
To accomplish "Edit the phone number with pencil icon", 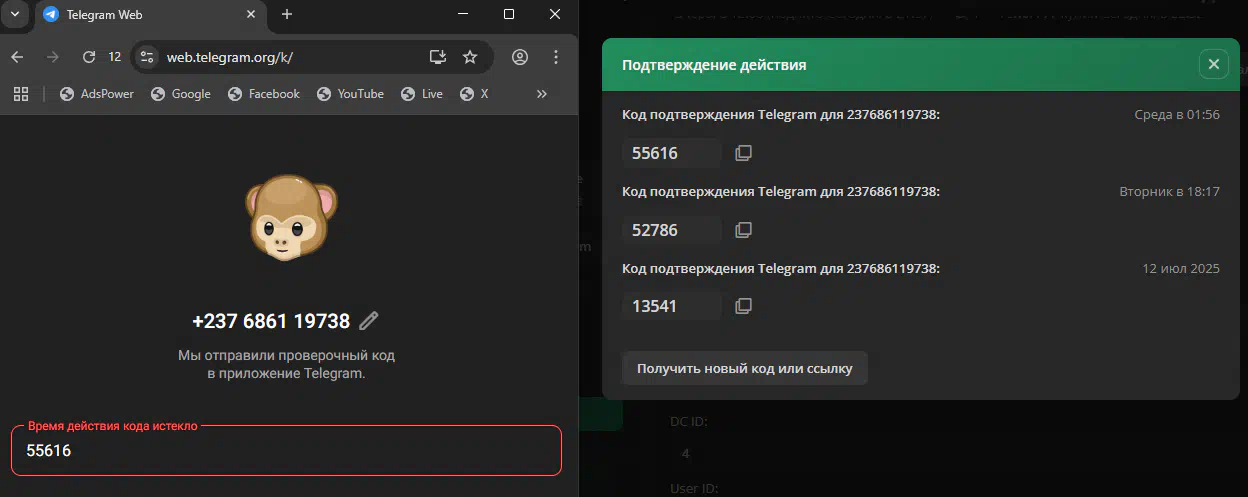I will [x=369, y=321].
